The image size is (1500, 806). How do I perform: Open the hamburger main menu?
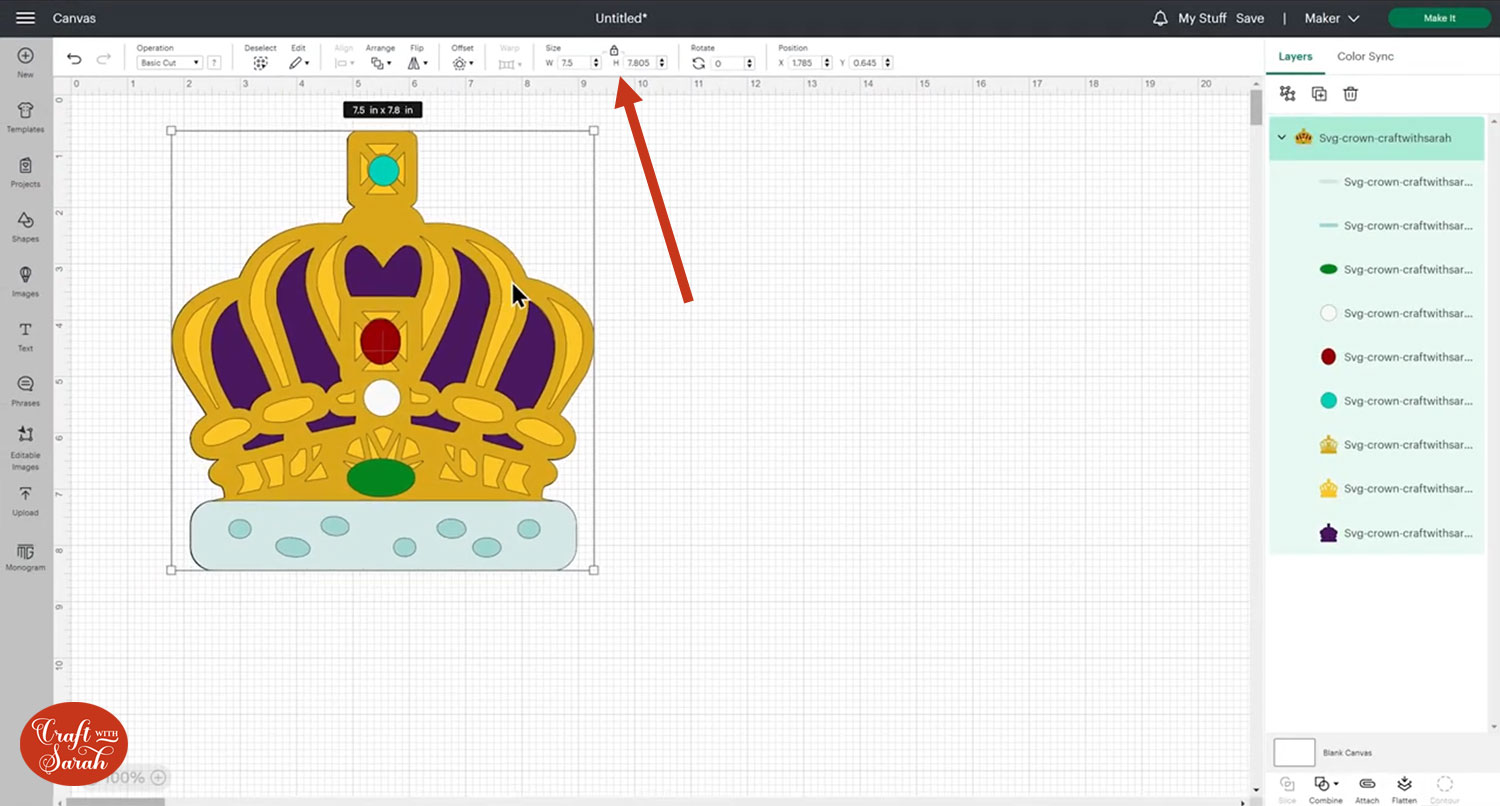(26, 18)
